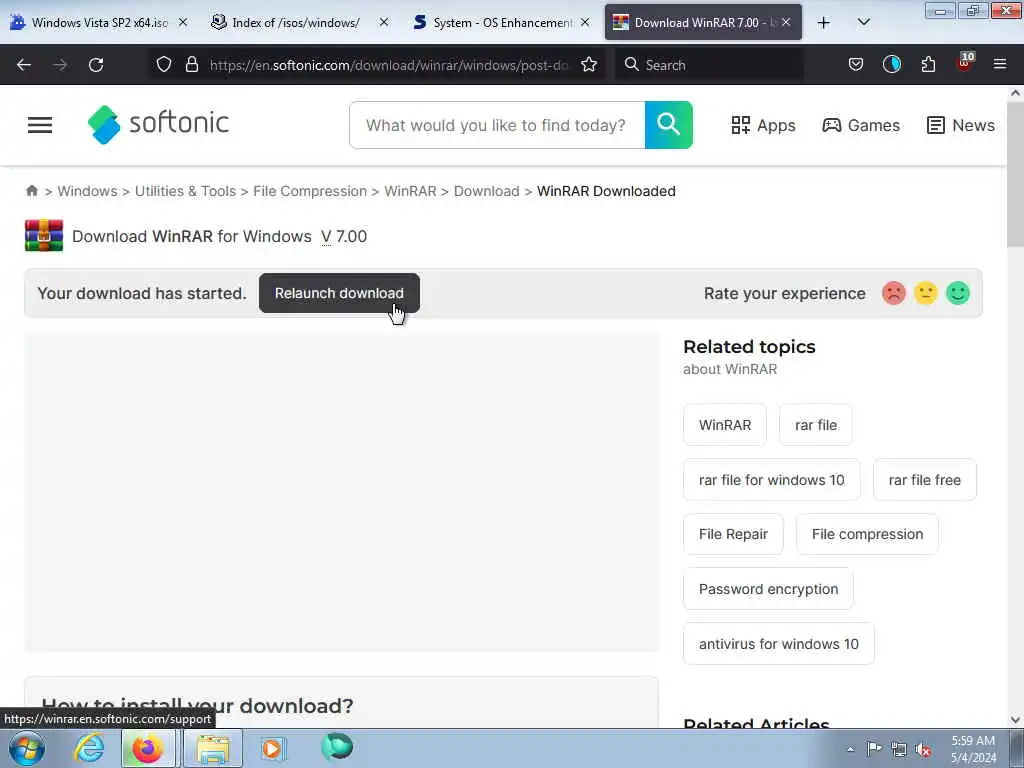Click the Relaunch download button
Viewport: 1024px width, 768px height.
pos(339,293)
